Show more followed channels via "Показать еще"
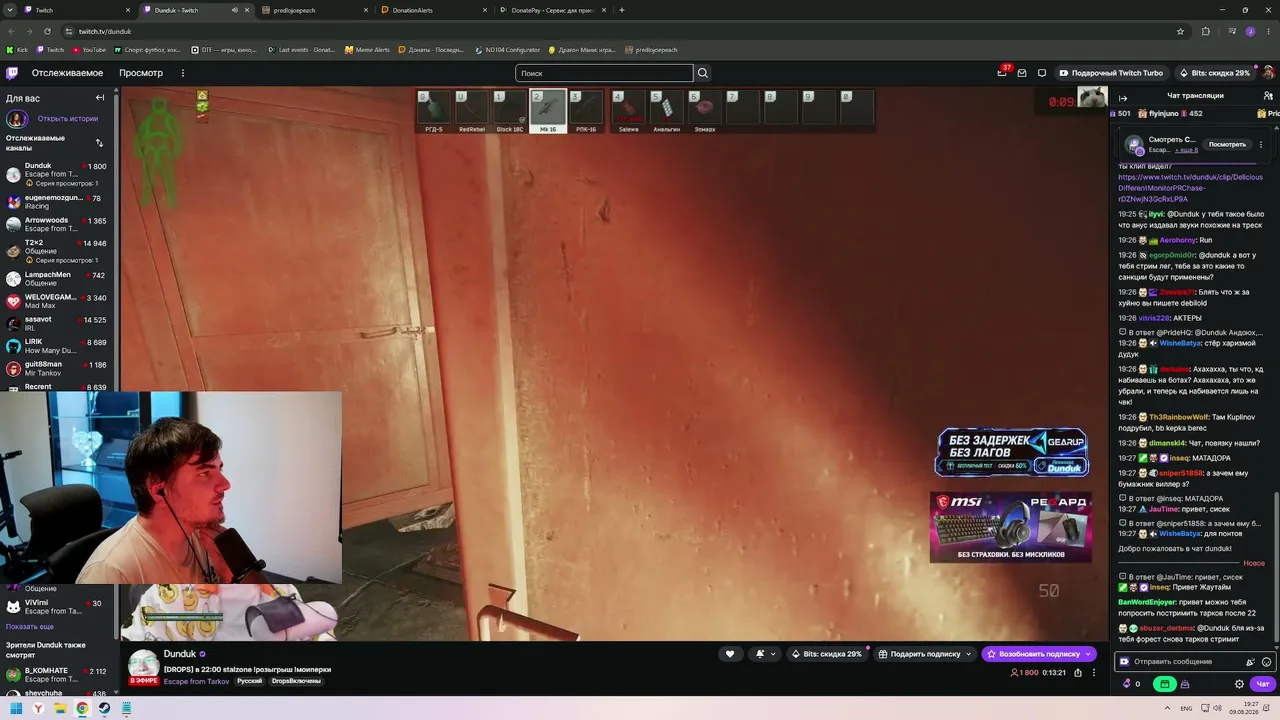Viewport: 1280px width, 720px height. tap(30, 627)
